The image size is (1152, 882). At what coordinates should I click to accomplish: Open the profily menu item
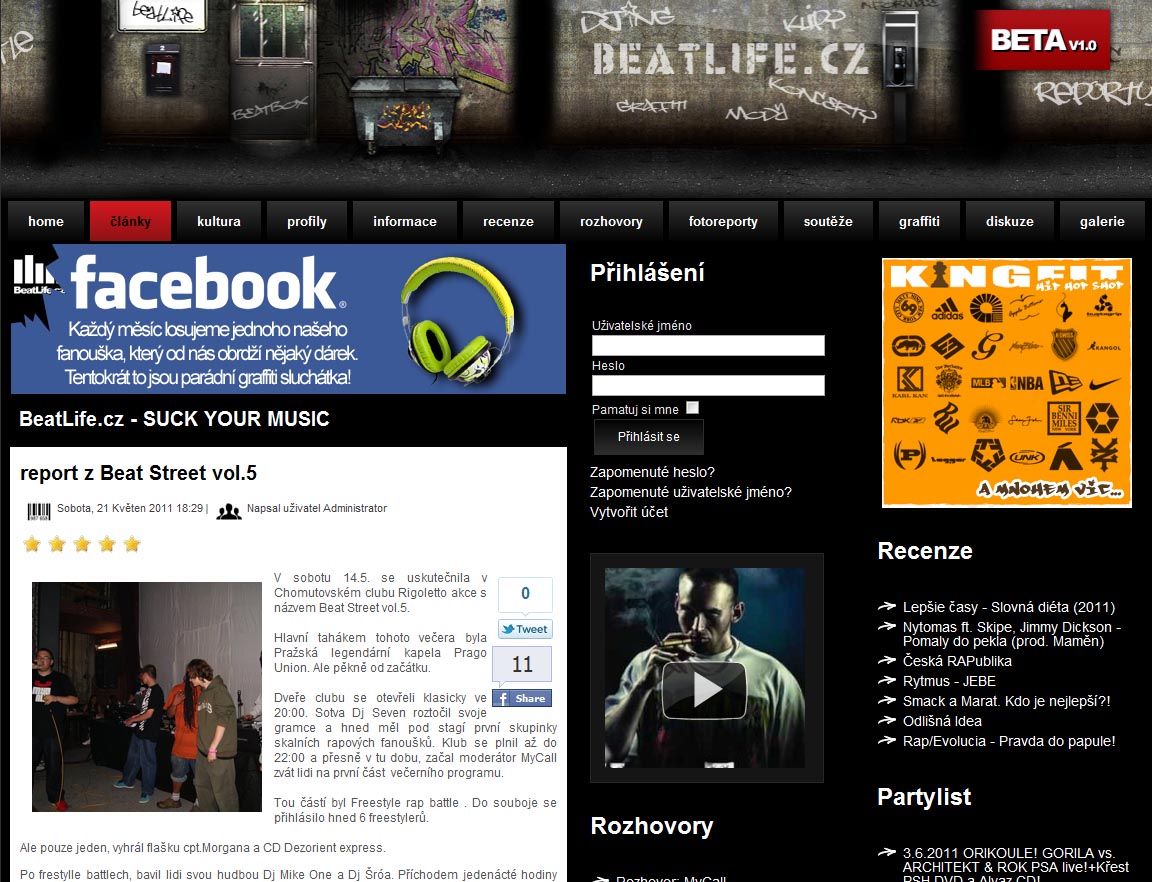click(x=307, y=221)
